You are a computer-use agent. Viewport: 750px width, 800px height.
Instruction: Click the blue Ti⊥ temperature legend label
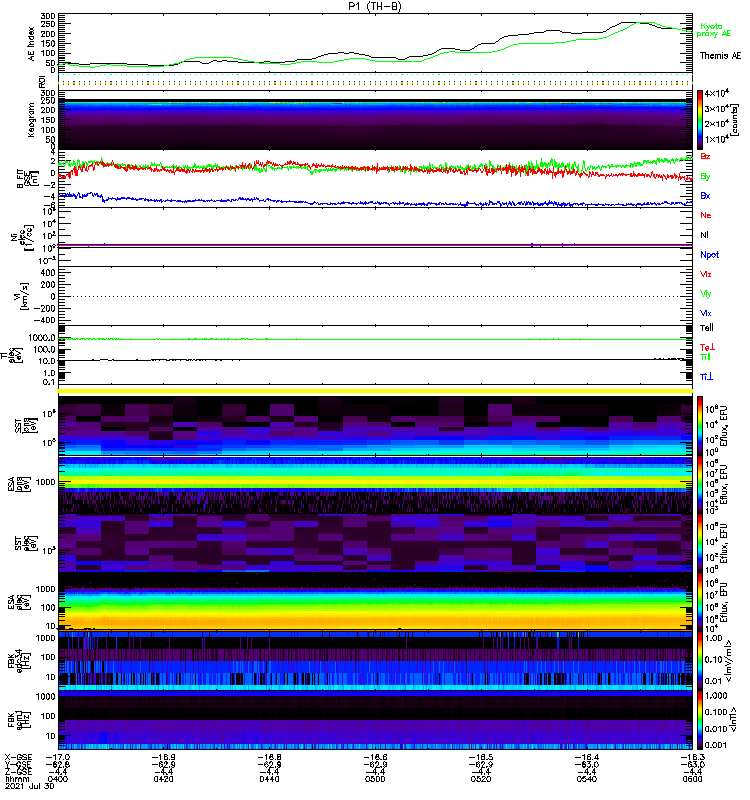click(707, 376)
